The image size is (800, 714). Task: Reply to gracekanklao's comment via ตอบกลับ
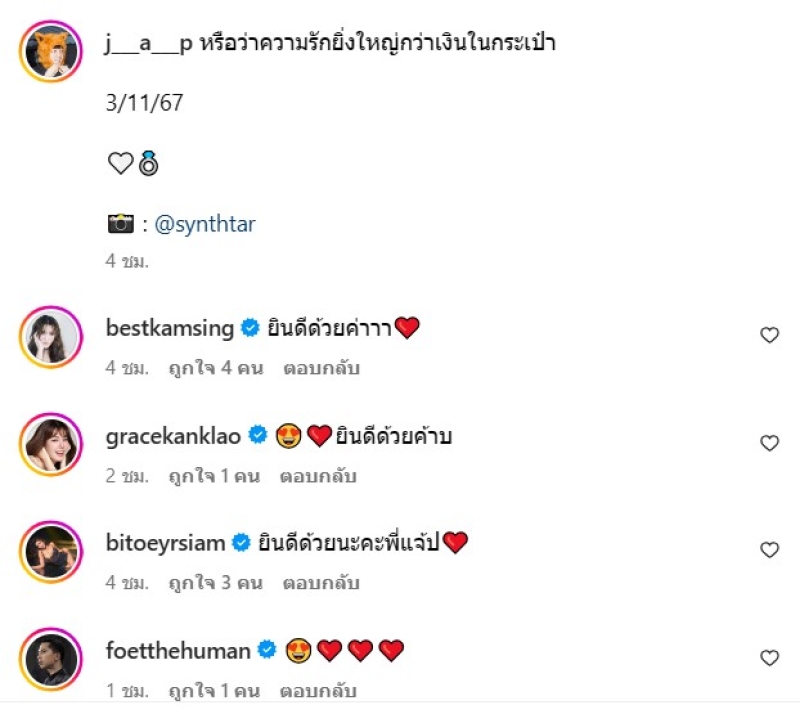pos(318,476)
